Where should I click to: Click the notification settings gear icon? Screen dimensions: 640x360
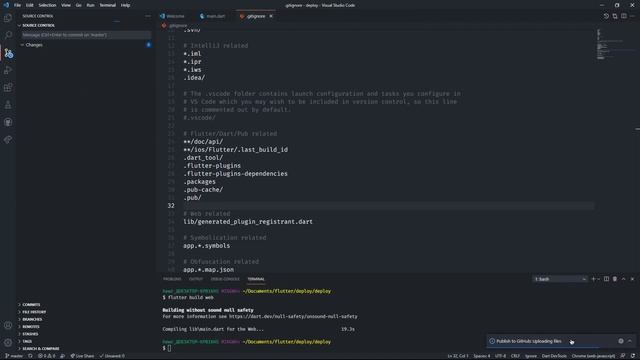pyautogui.click(x=621, y=341)
